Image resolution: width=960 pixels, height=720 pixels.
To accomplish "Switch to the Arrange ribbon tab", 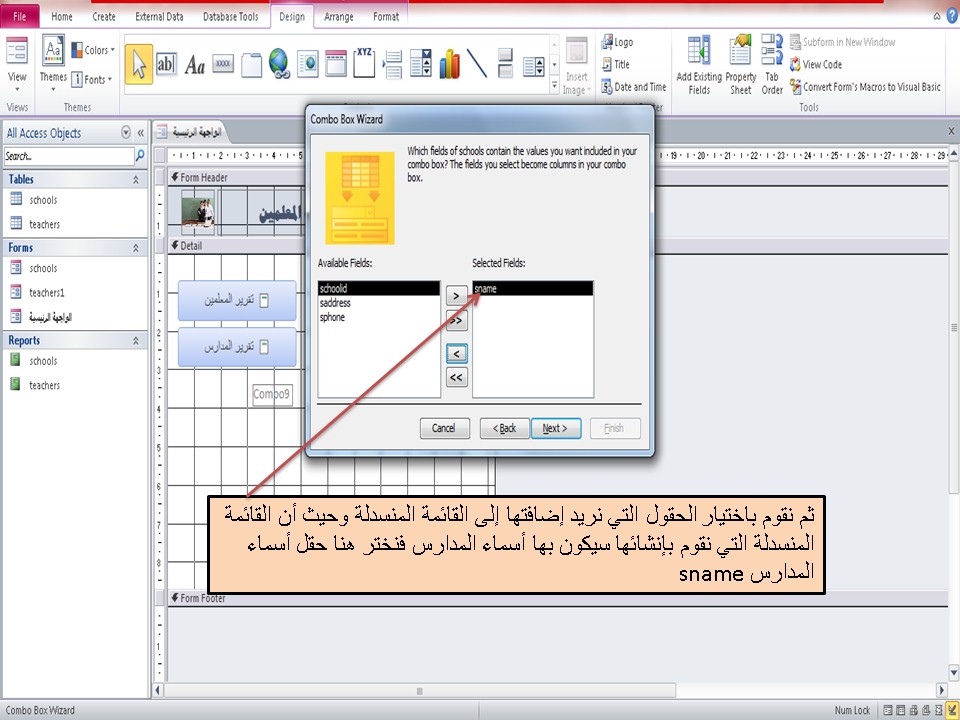I will (x=339, y=17).
